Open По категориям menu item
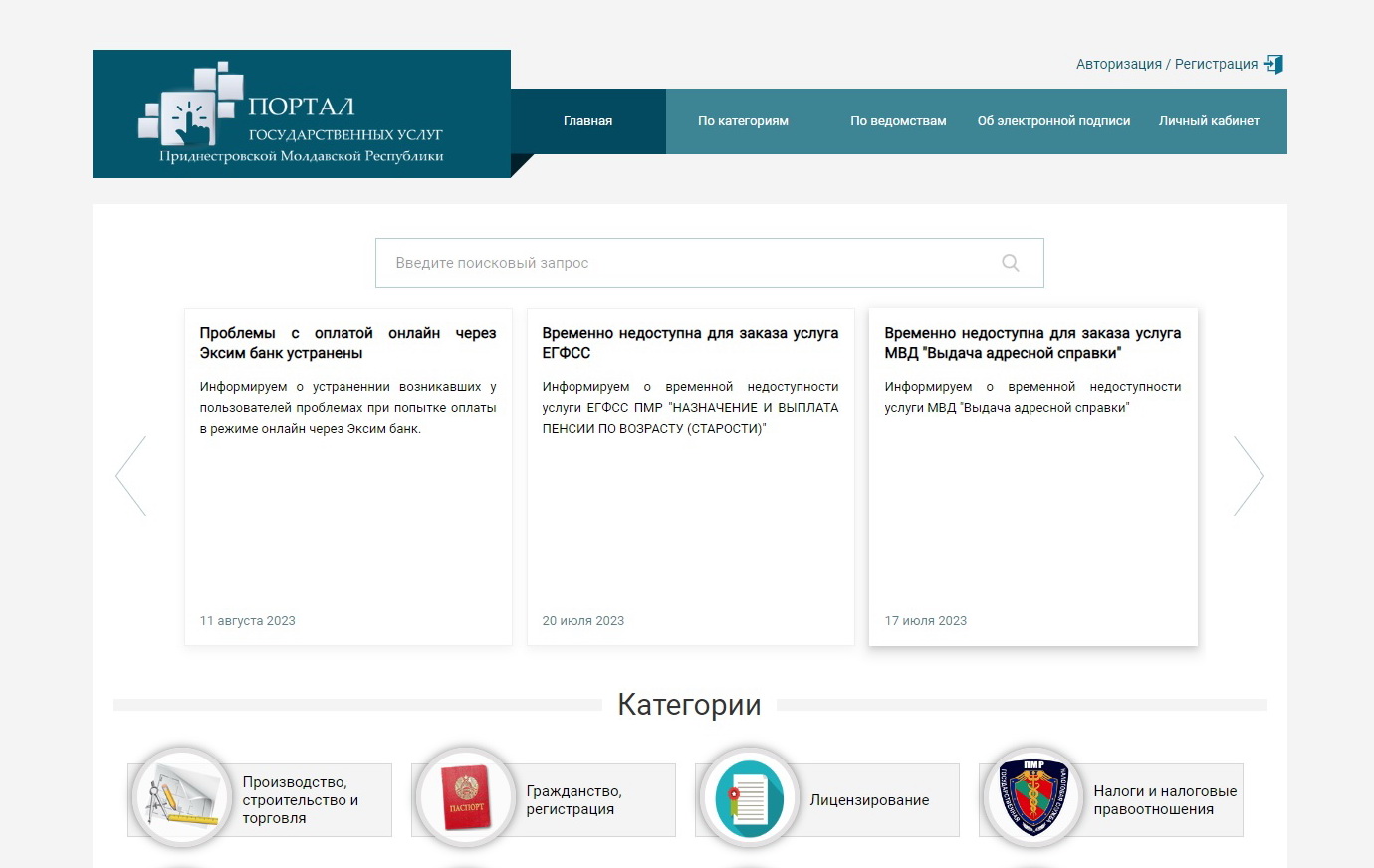Image resolution: width=1374 pixels, height=868 pixels. (x=743, y=121)
